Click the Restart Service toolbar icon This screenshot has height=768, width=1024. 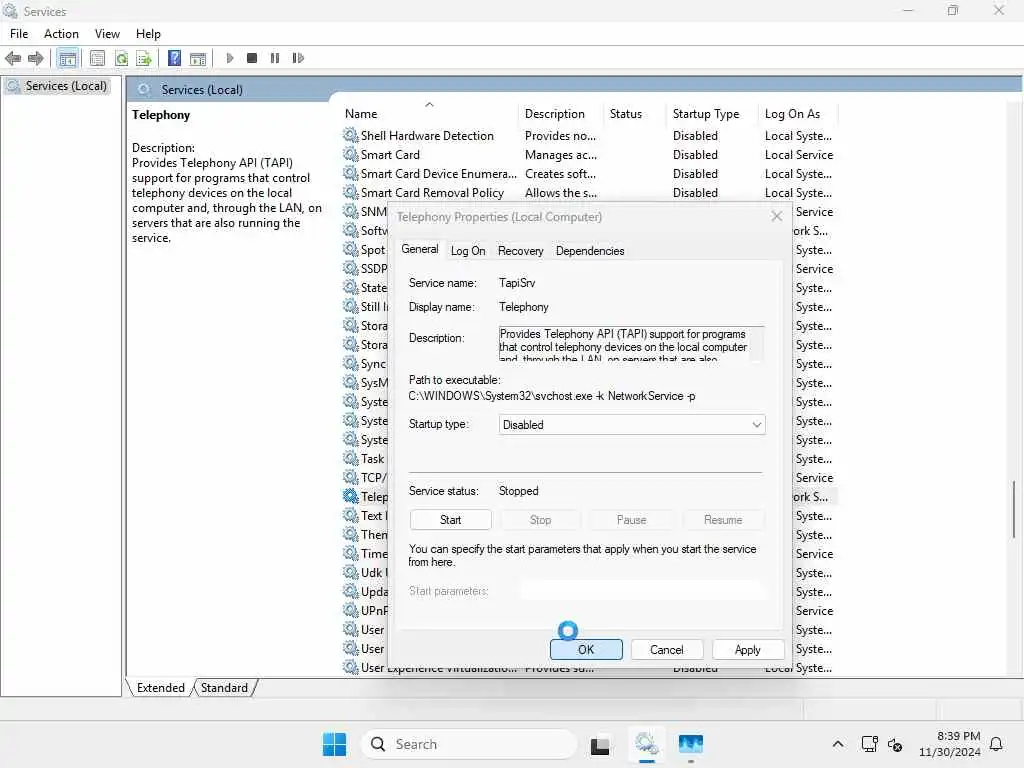(298, 58)
